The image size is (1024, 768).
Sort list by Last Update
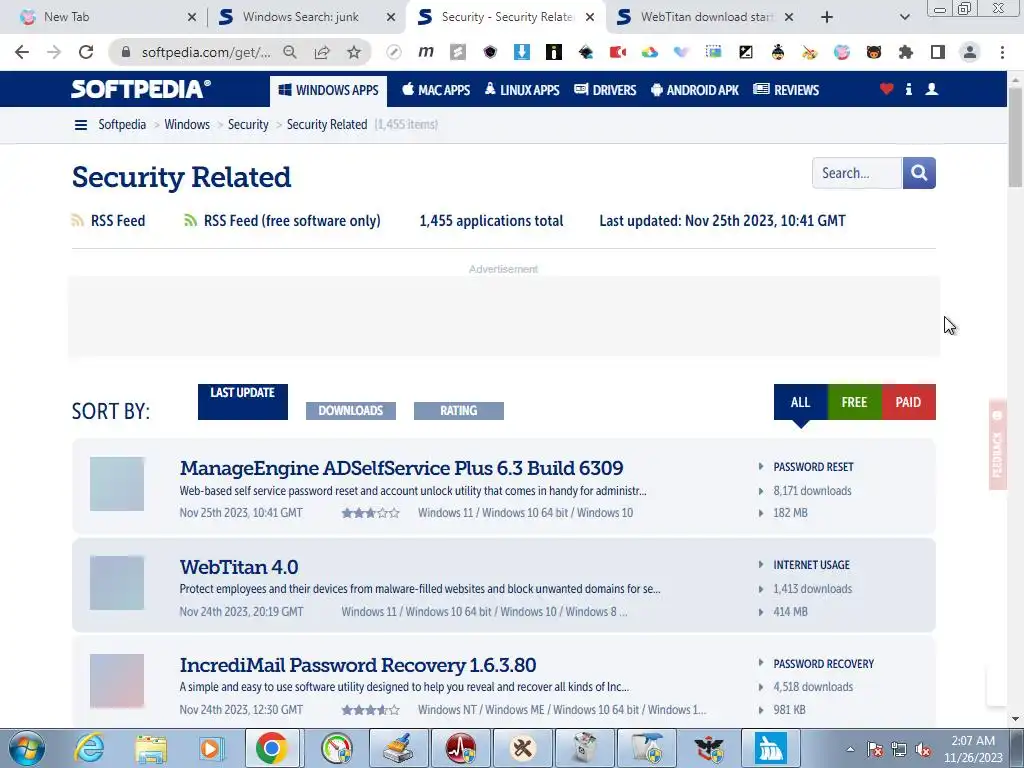point(243,402)
